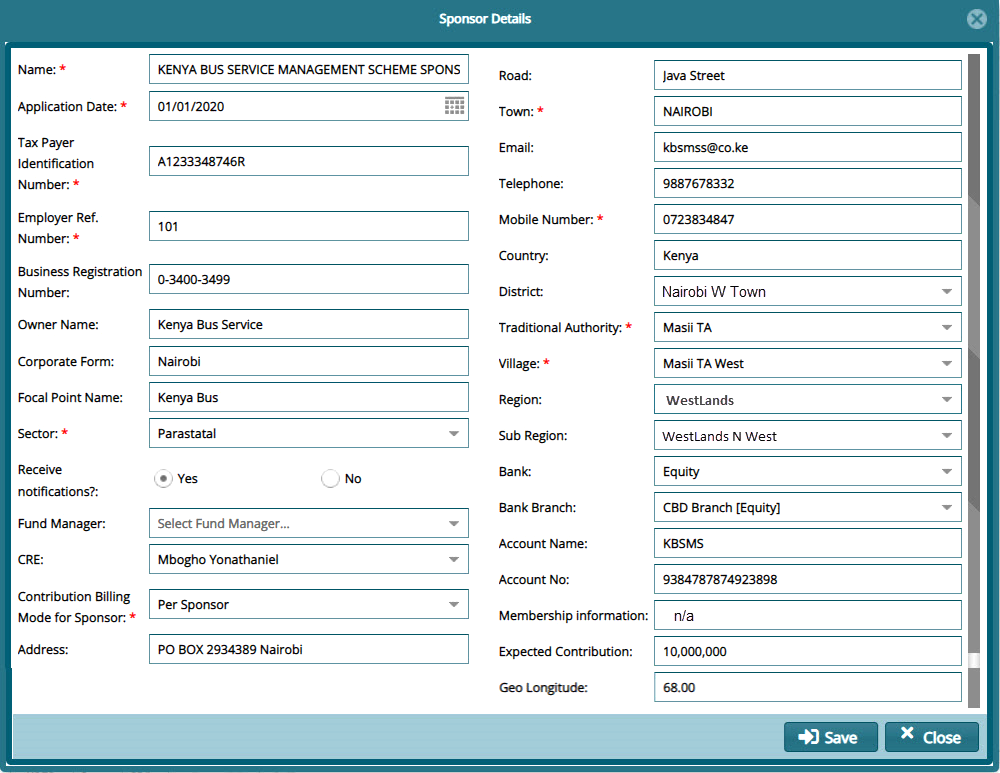This screenshot has width=1000, height=773.
Task: Focus the Owner Name field
Action: (309, 324)
